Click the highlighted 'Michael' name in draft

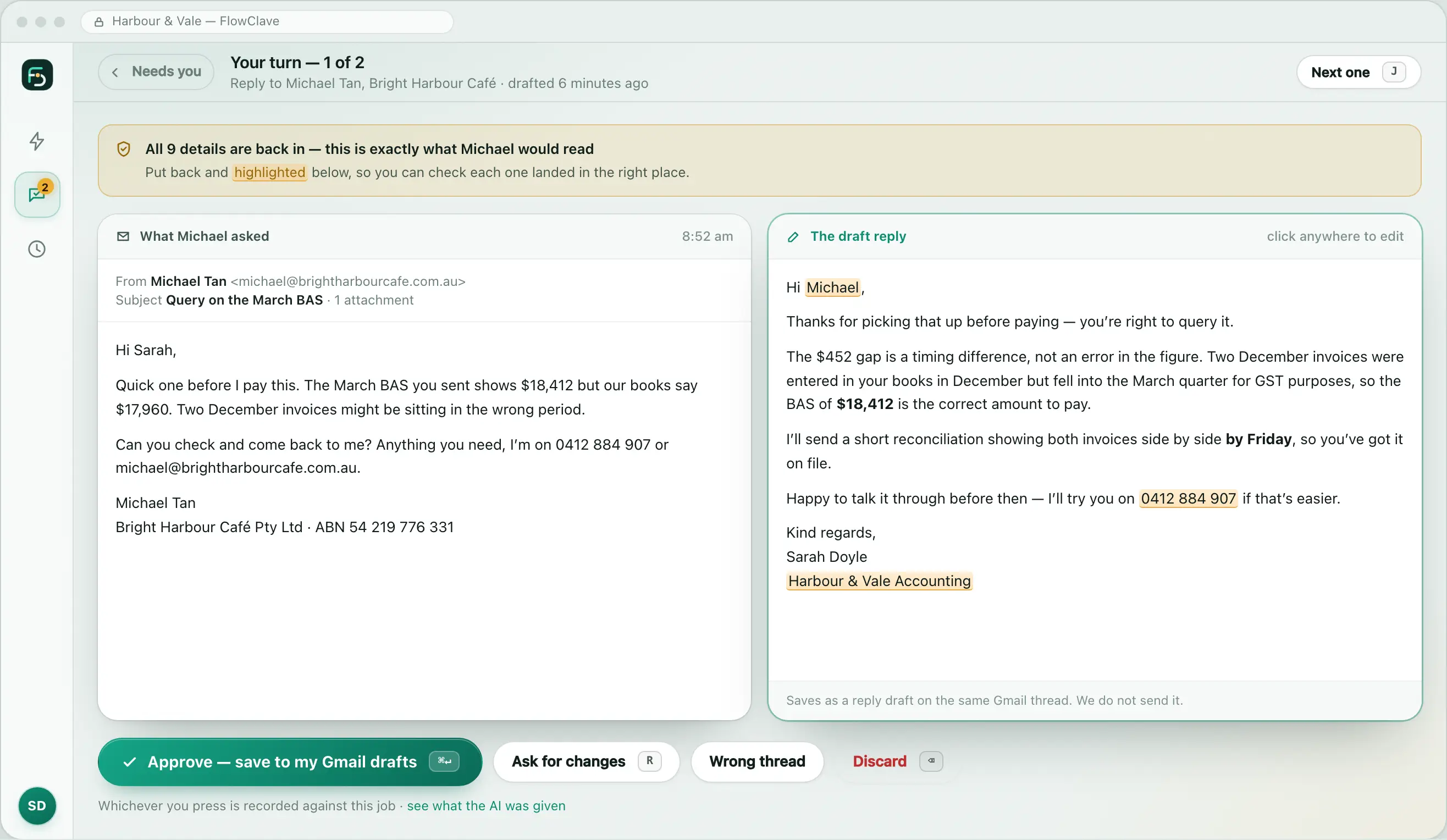click(832, 288)
